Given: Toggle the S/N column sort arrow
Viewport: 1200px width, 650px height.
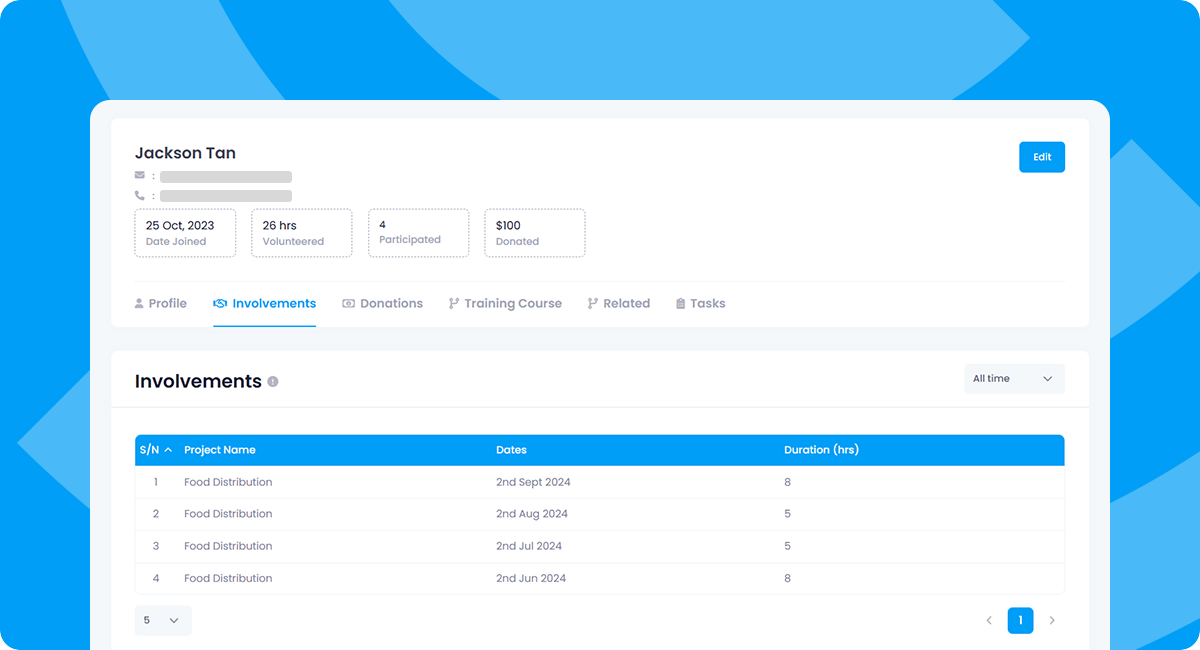Looking at the screenshot, I should (168, 450).
